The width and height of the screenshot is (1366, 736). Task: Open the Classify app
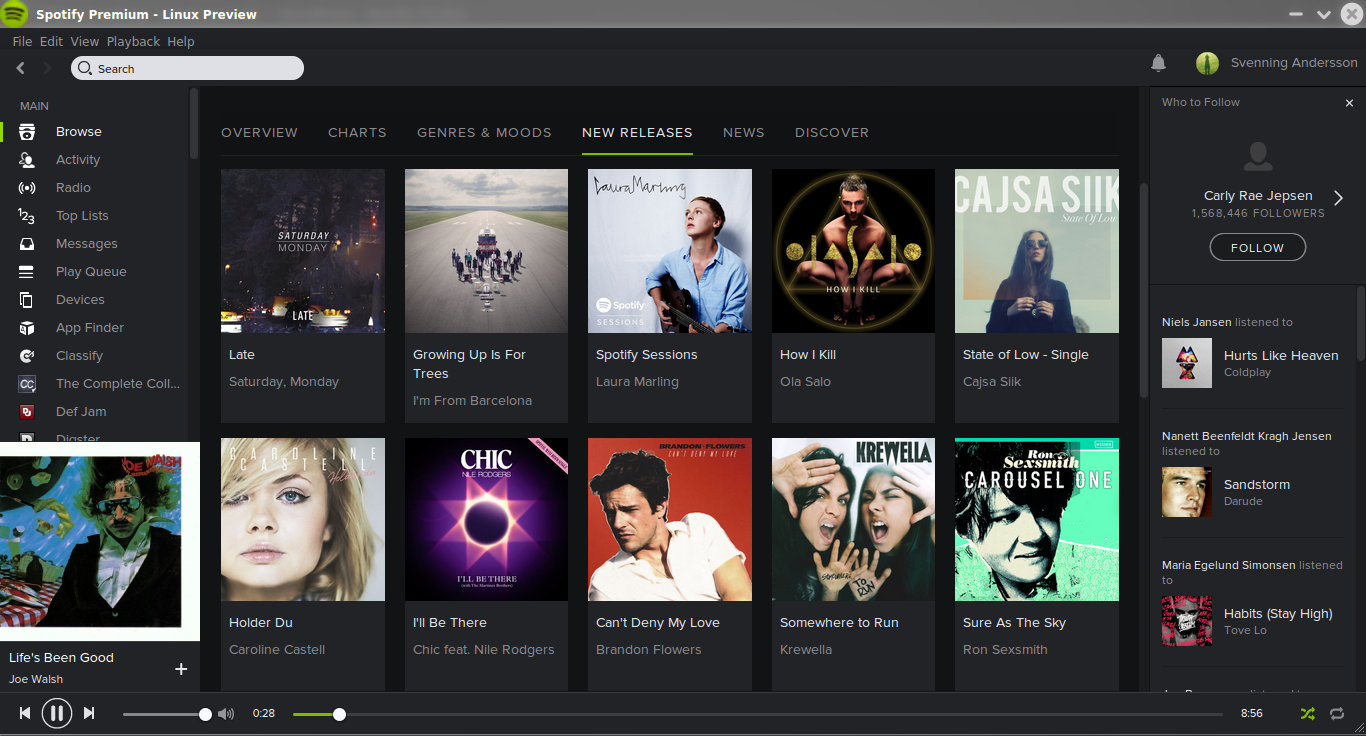79,356
